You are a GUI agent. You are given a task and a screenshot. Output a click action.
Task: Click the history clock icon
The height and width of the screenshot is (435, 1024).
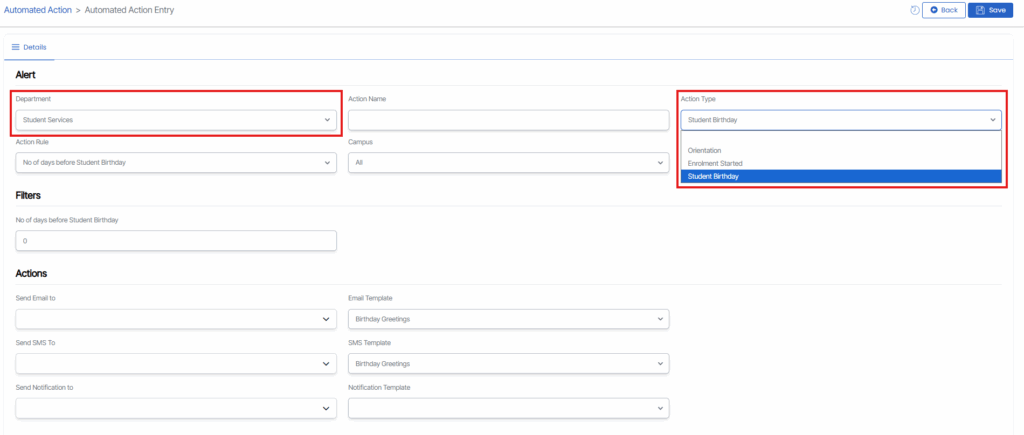point(914,10)
